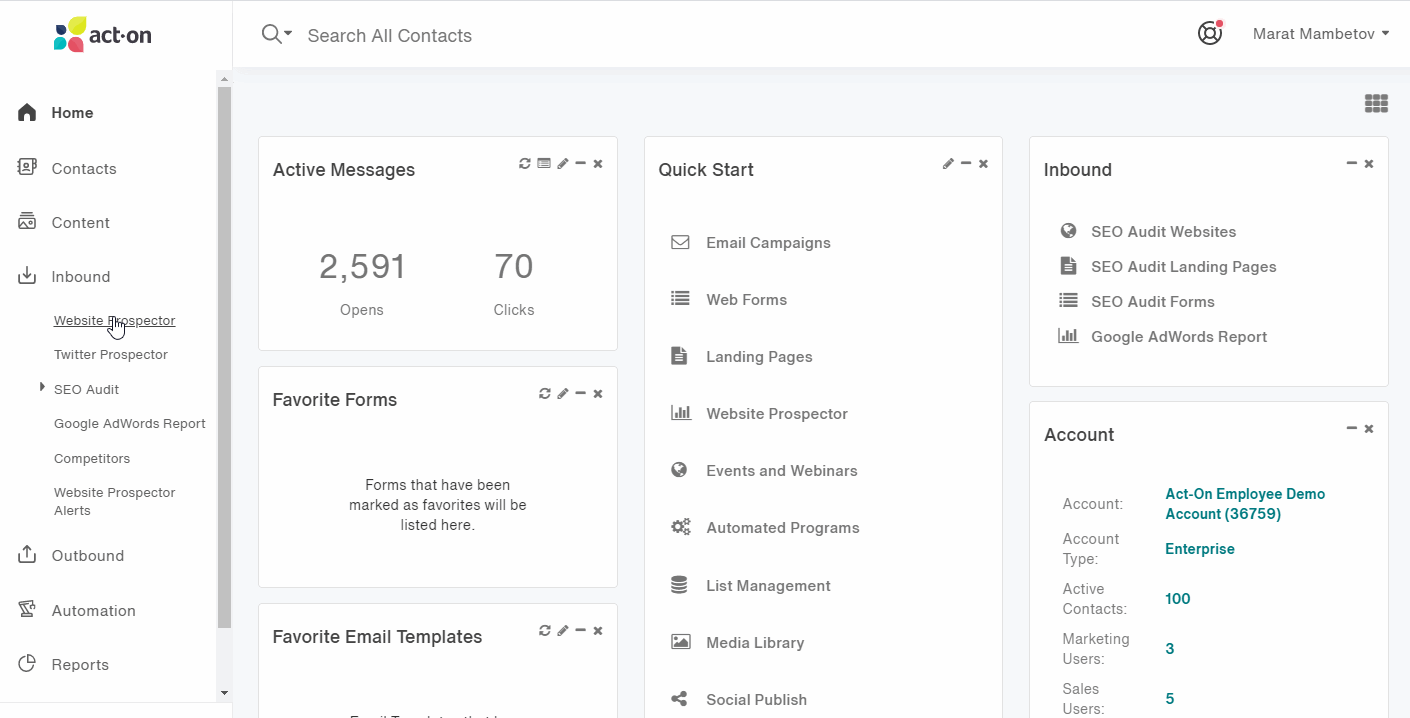
Task: Open Automated Programs in Quick Start
Action: point(783,528)
